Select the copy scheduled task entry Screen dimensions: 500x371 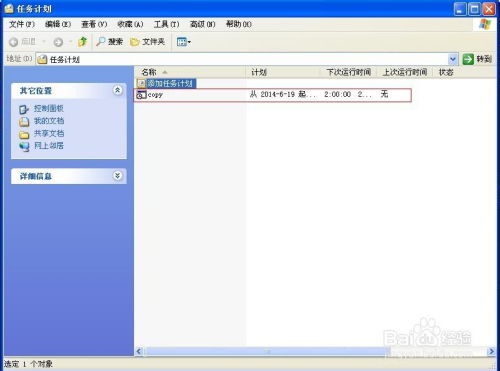click(272, 95)
